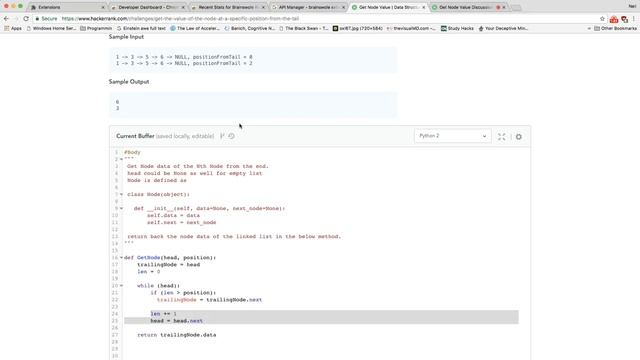Image resolution: width=640 pixels, height=360 pixels.
Task: Close the API Manager tab
Action: click(343, 7)
